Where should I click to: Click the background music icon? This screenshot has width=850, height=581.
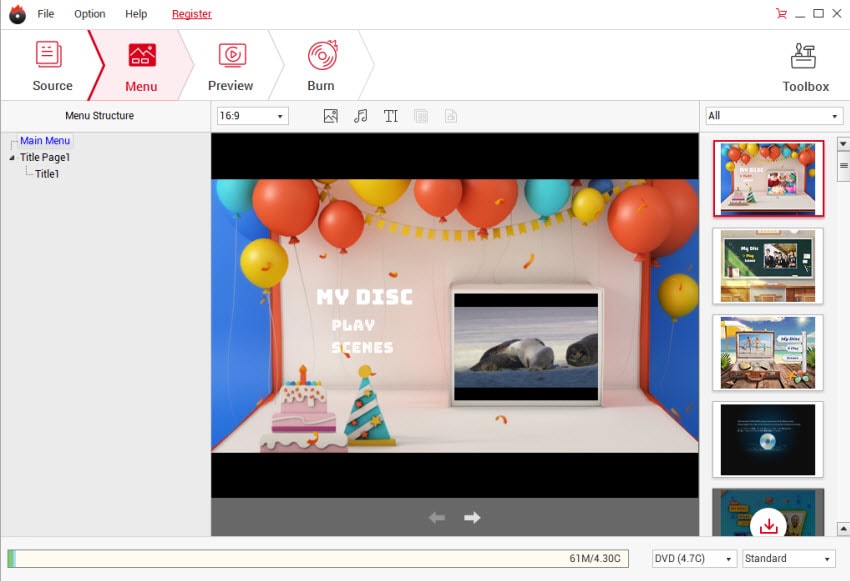click(x=360, y=115)
